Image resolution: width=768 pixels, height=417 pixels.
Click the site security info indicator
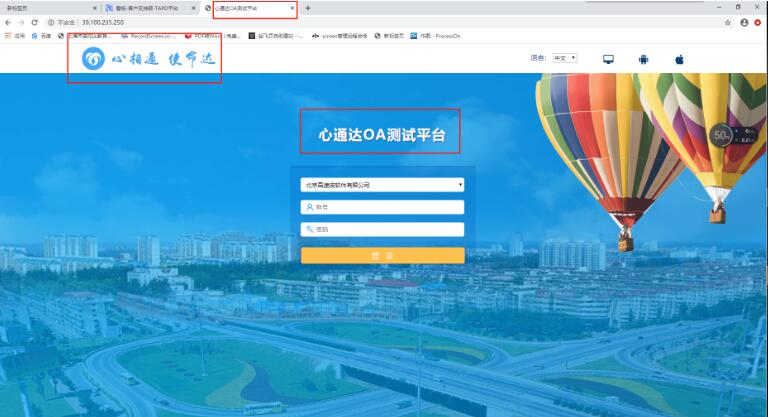coord(61,23)
